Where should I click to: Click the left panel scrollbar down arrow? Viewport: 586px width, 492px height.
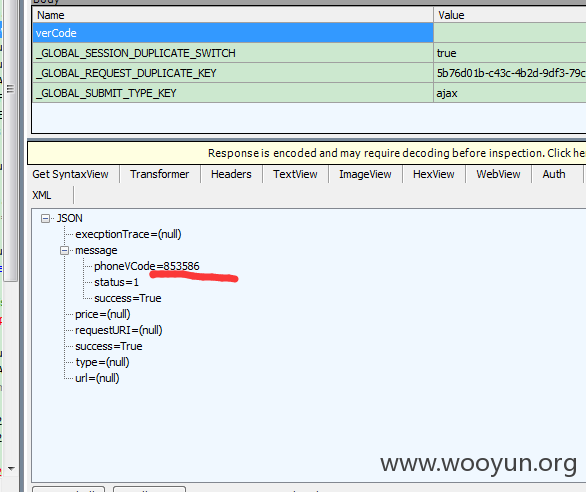11,468
